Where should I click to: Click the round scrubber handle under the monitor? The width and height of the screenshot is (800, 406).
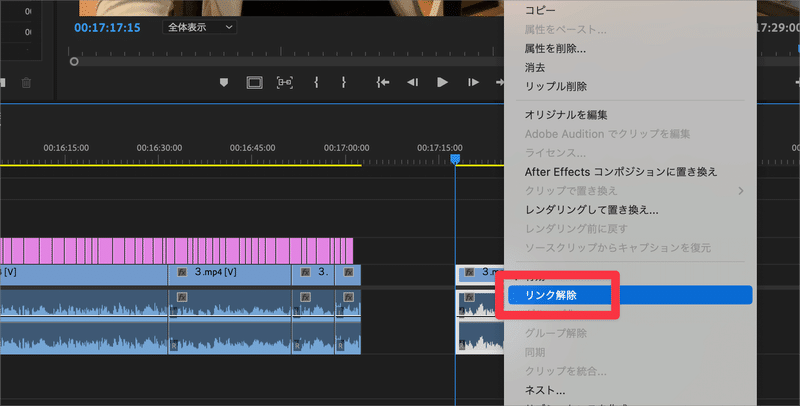coord(74,62)
